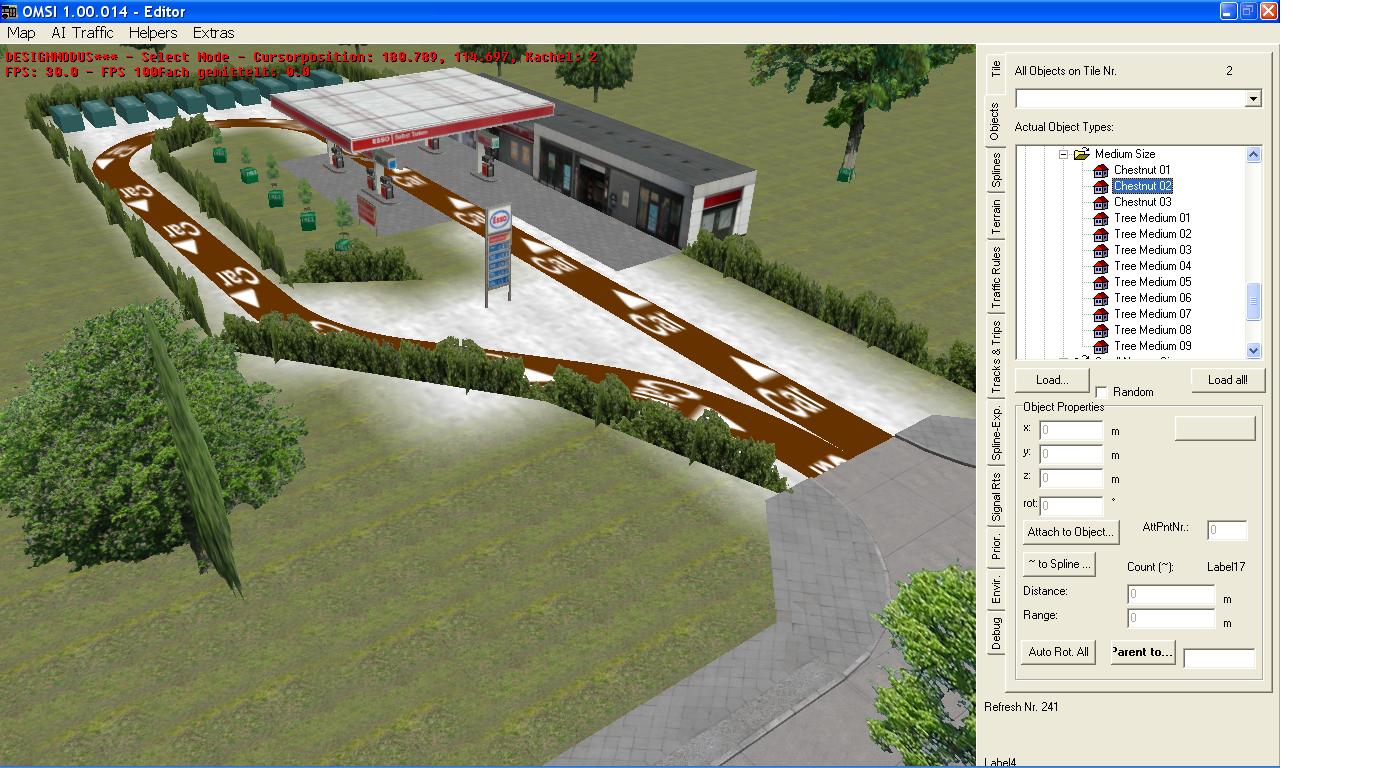
Task: Click the ~ to Spline ... button
Action: [1059, 564]
